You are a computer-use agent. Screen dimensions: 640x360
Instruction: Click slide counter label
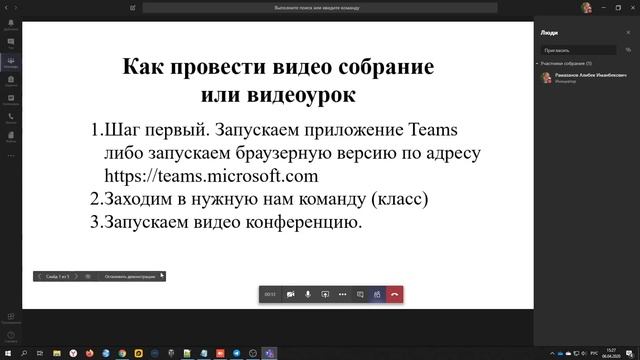58,276
